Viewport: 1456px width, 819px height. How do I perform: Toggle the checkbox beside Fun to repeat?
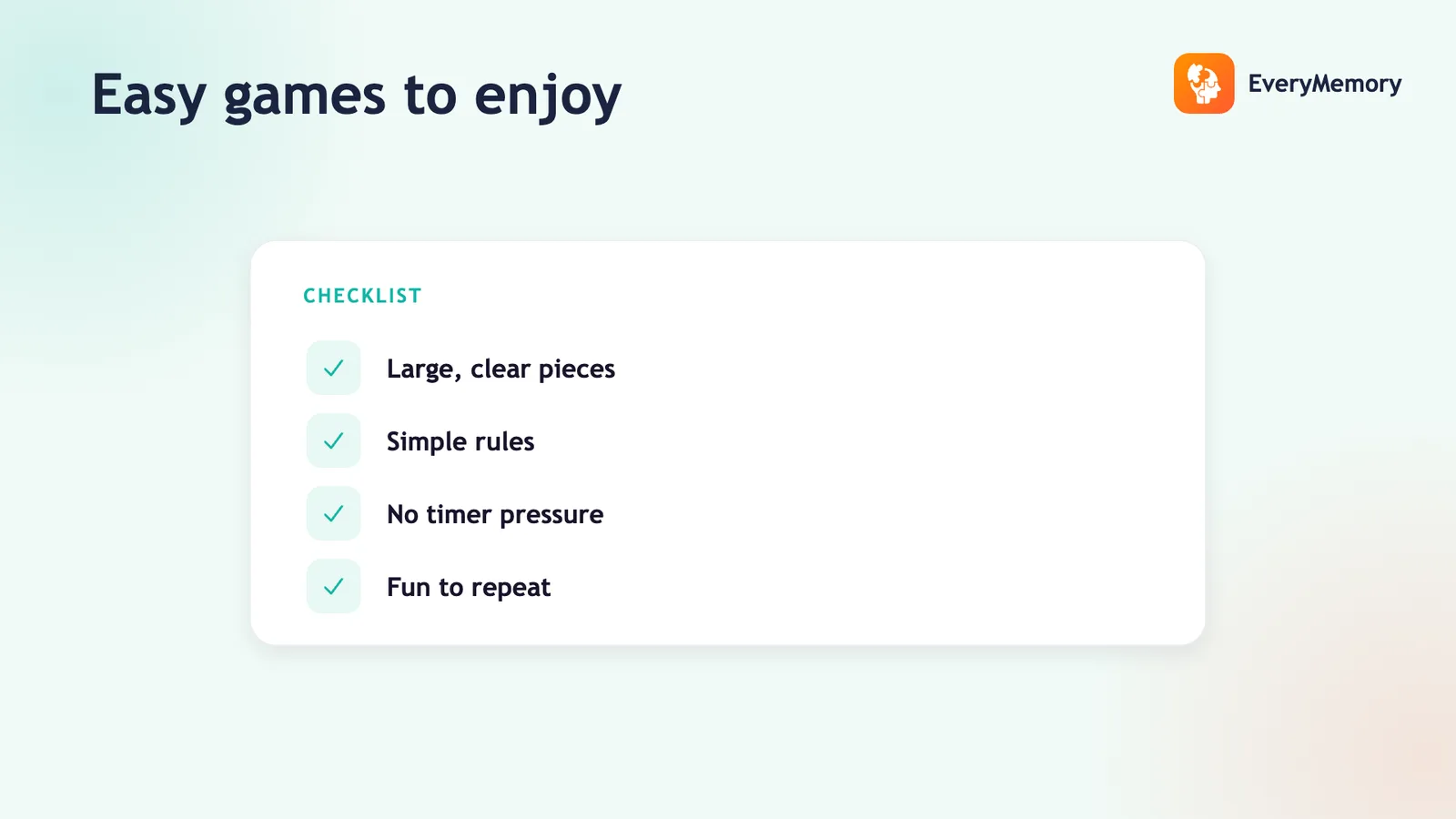click(x=334, y=586)
